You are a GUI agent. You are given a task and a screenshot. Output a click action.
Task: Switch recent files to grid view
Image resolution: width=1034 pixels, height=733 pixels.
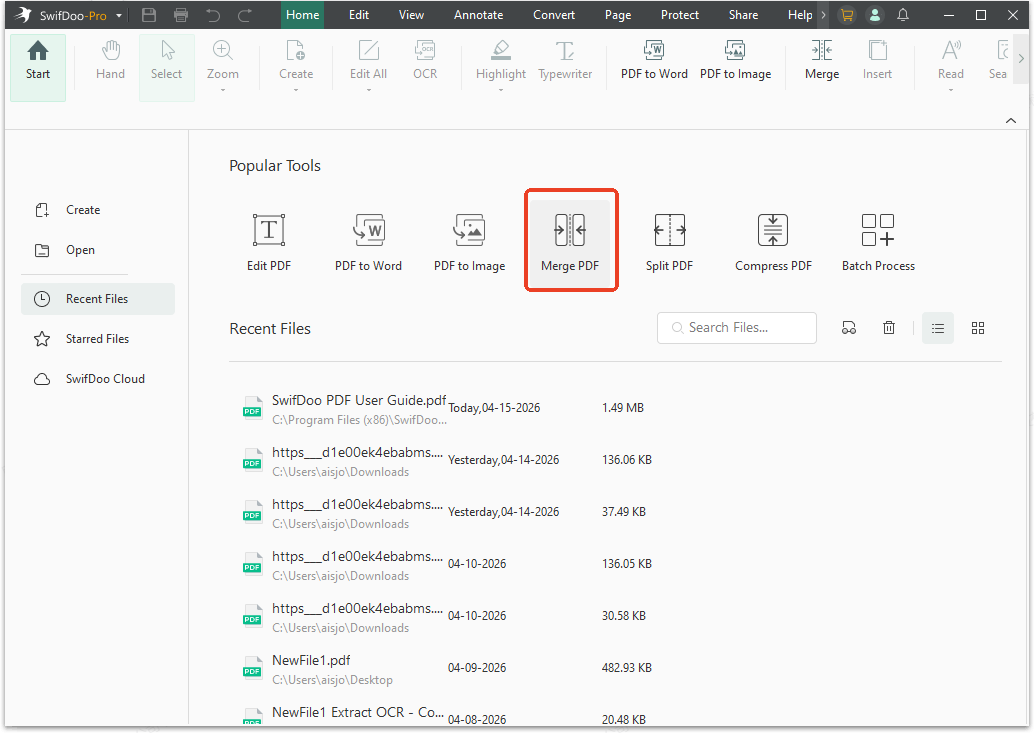tap(977, 327)
